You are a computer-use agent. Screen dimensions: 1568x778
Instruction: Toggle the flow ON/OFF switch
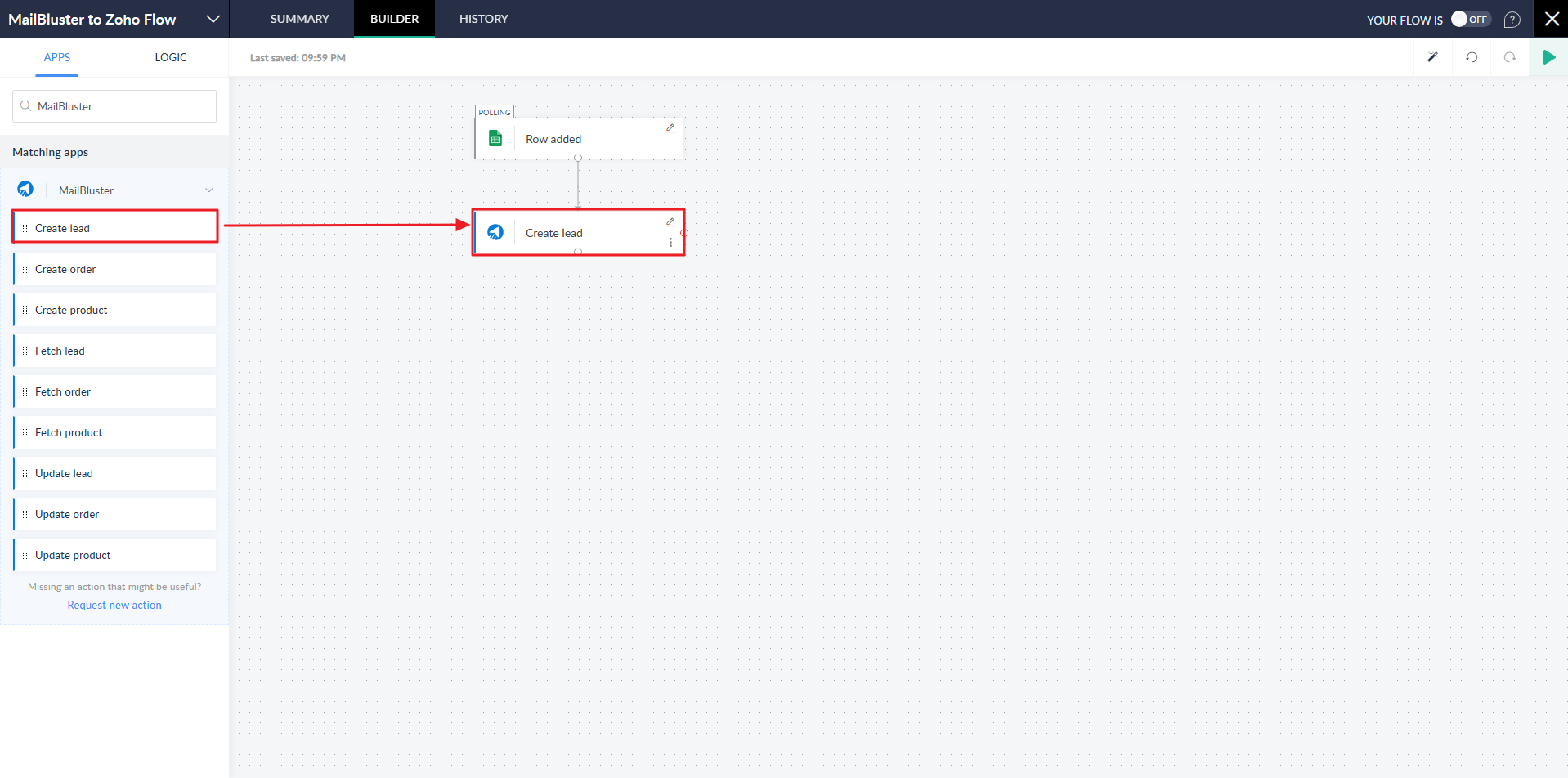click(x=1470, y=20)
